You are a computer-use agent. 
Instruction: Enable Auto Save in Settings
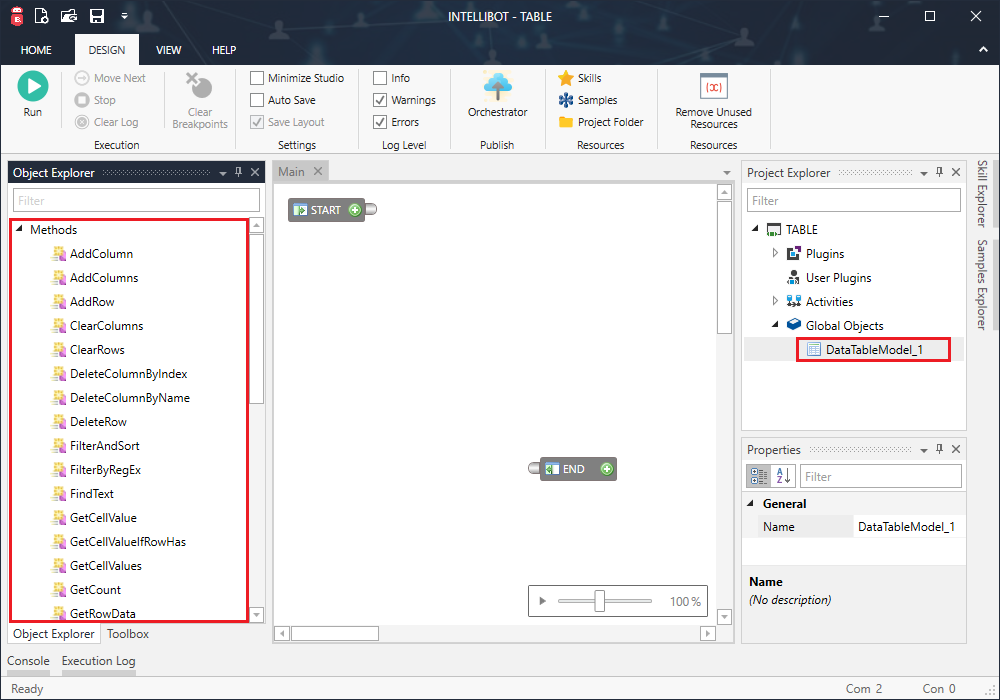[x=255, y=99]
